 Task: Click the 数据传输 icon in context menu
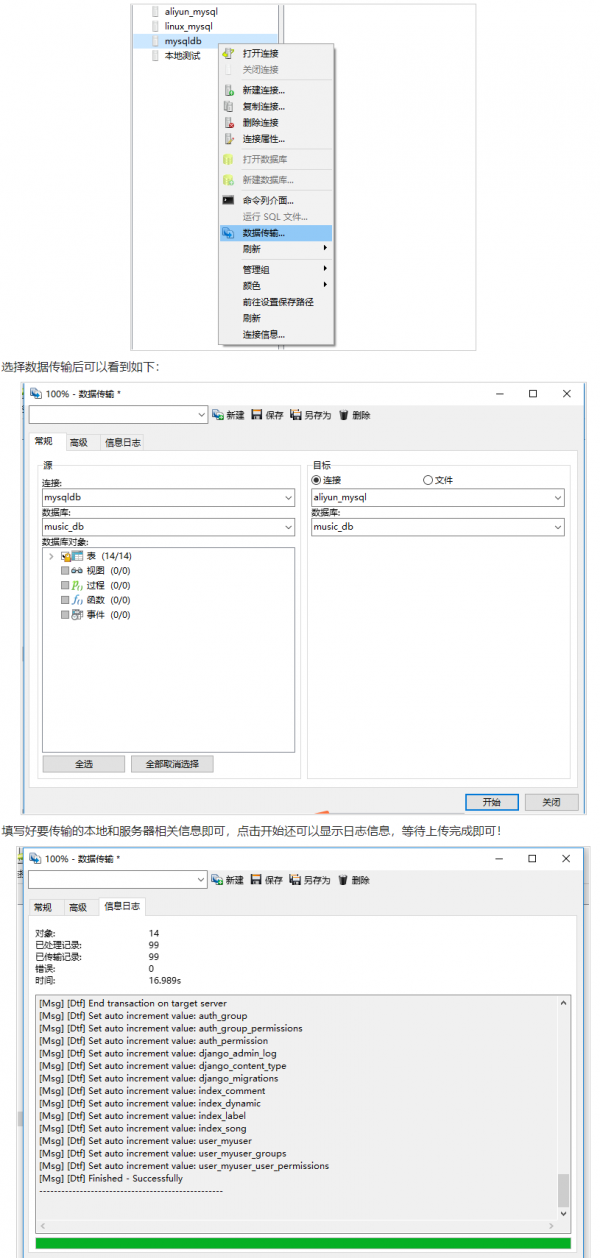coord(228,233)
